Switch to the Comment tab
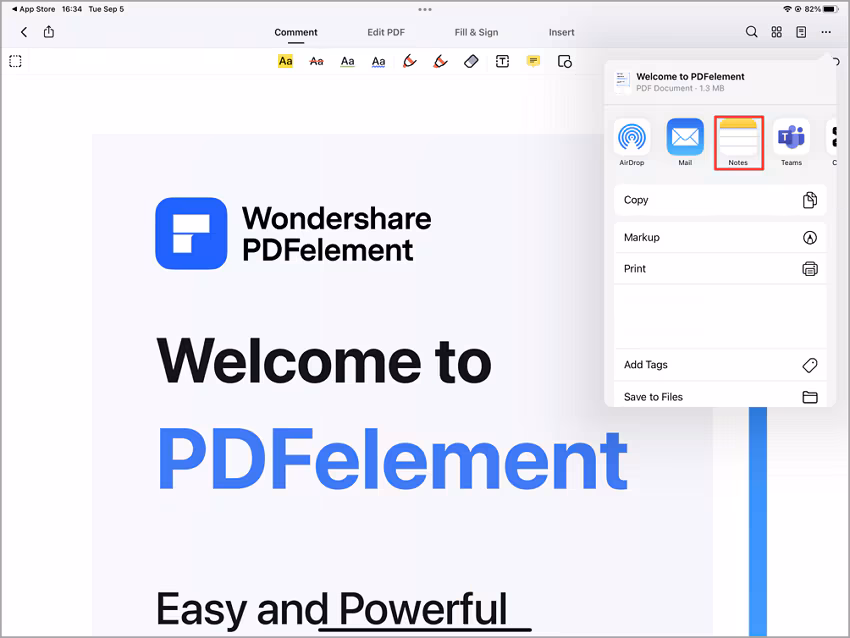The image size is (850, 638). 296,33
